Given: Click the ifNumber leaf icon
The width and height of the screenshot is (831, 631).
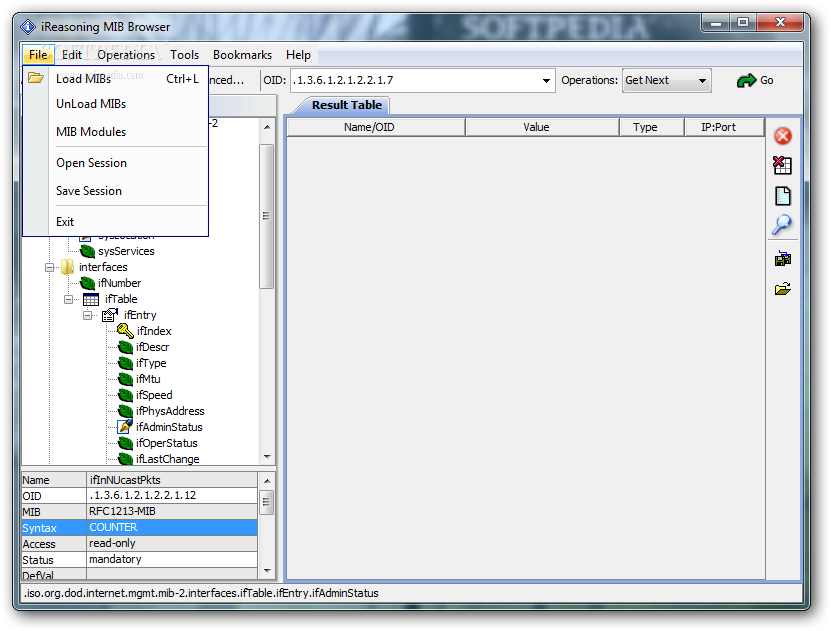Looking at the screenshot, I should click(x=87, y=283).
